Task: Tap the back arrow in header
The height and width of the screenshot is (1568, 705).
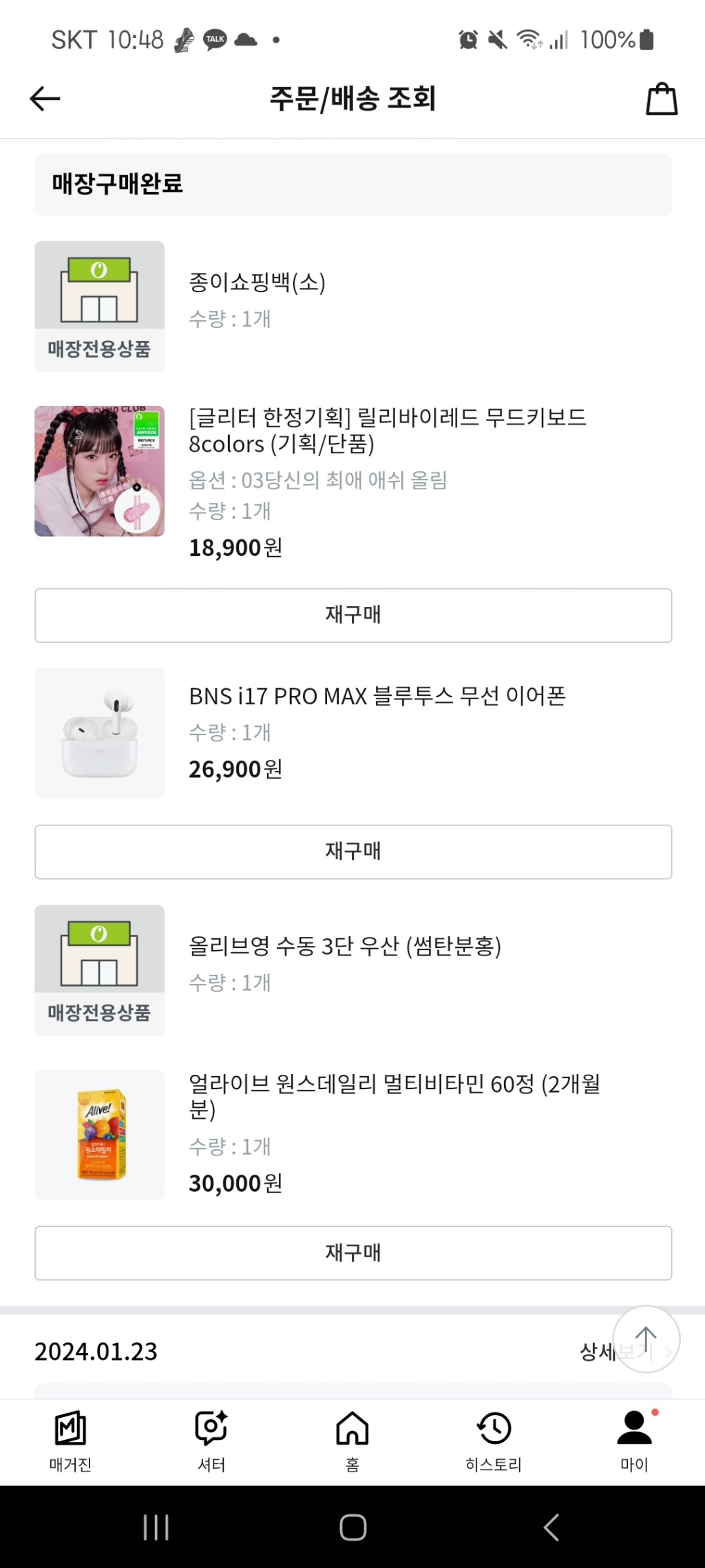Action: pyautogui.click(x=45, y=99)
